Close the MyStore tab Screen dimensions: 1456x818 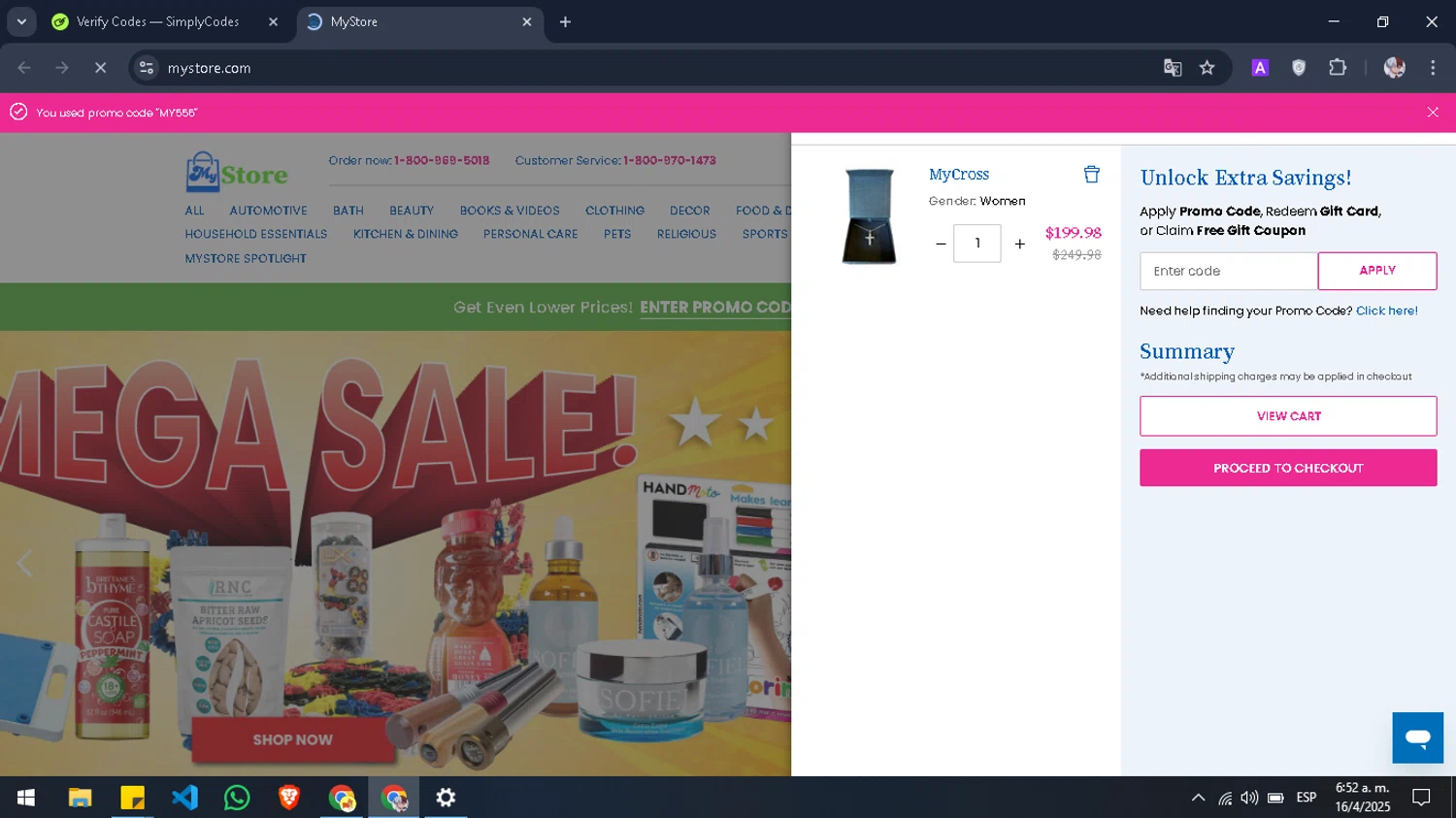click(527, 21)
